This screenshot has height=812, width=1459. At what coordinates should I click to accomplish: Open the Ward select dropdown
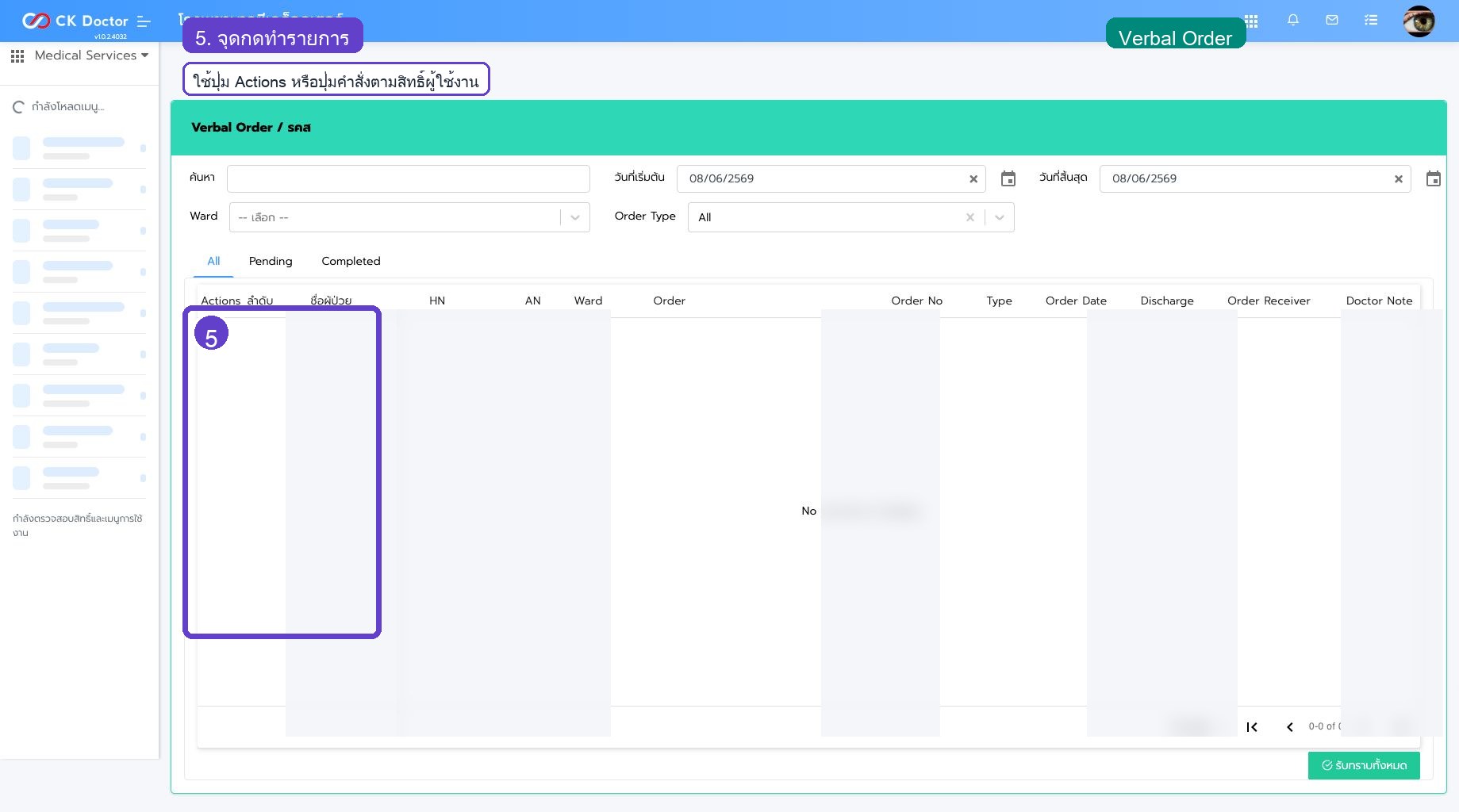[x=409, y=217]
